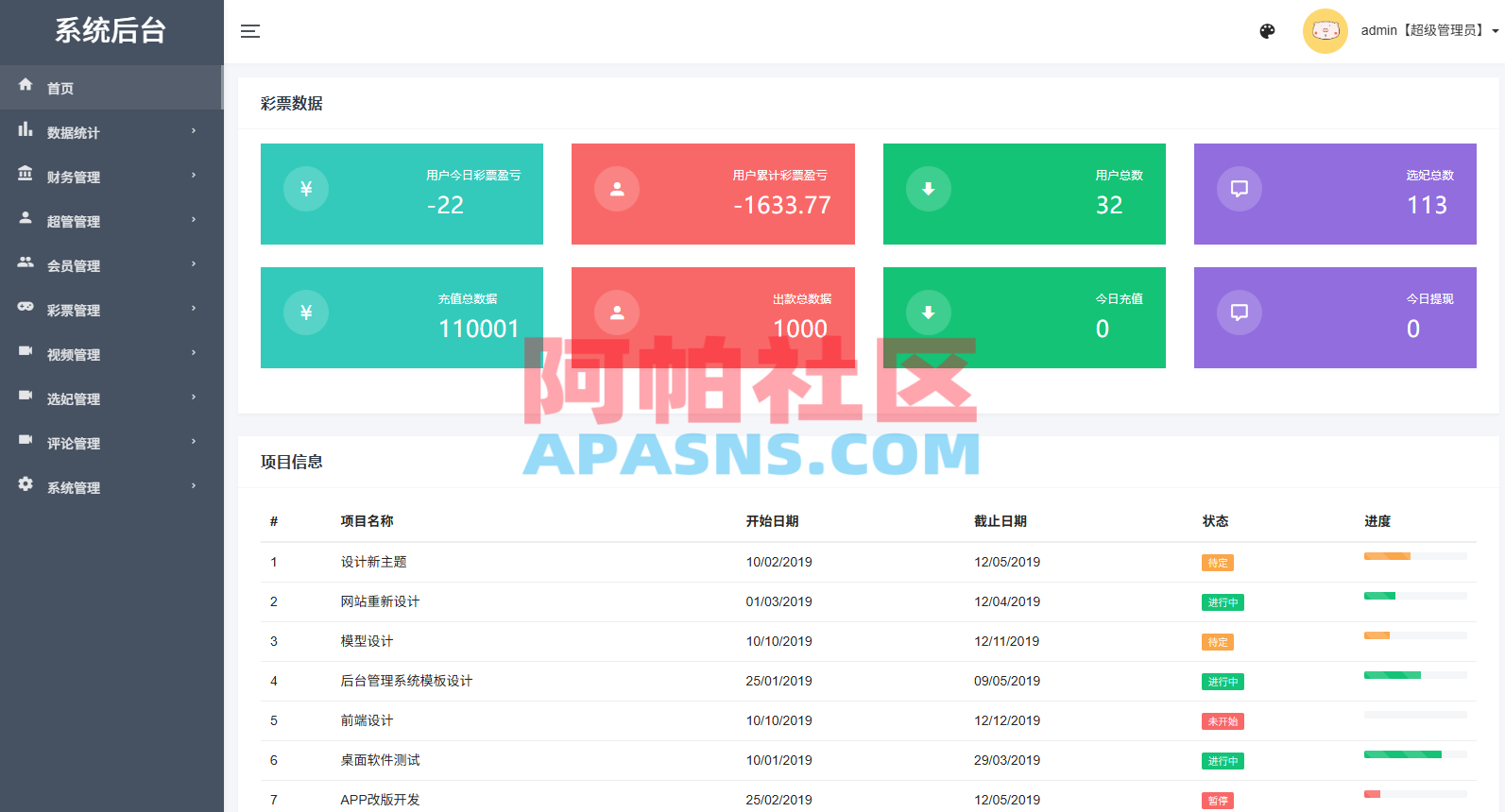Click the 评论管理 camera icon
This screenshot has height=812, width=1505.
click(x=26, y=440)
